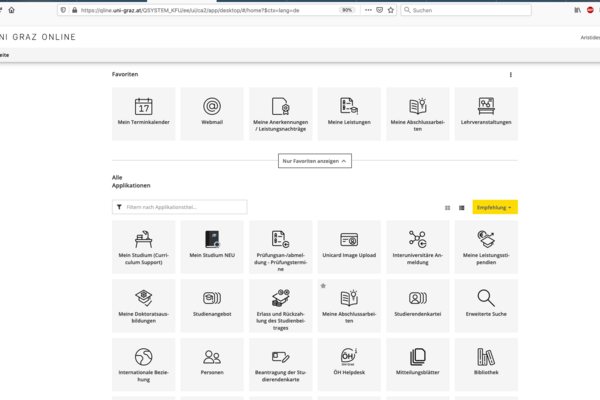
Task: Open Mein Terminkalender calendar tile
Action: point(143,114)
